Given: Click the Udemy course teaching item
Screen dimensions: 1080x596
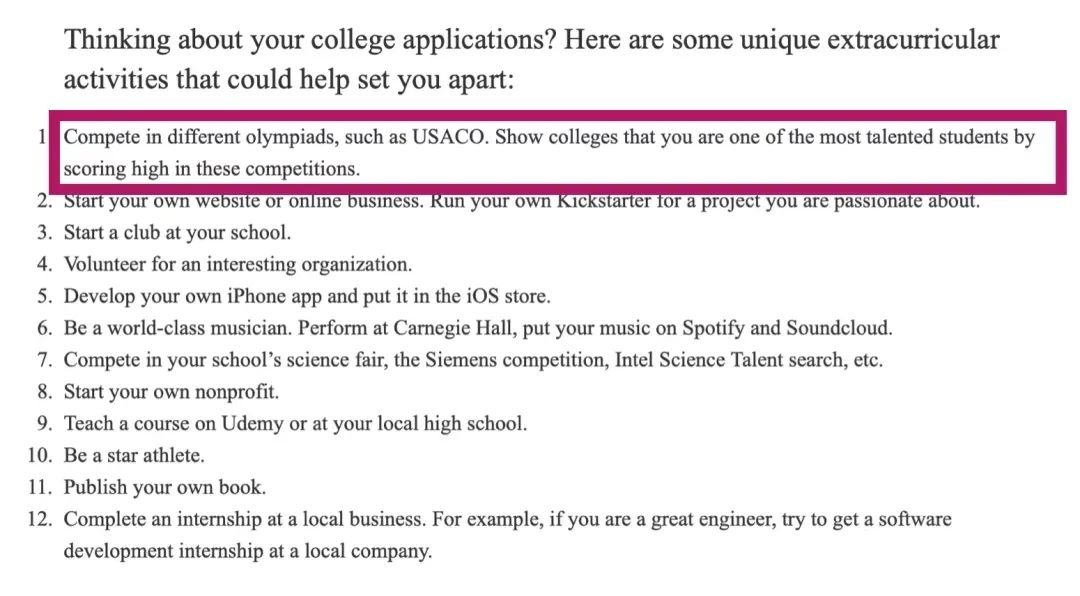Looking at the screenshot, I should (x=295, y=423).
